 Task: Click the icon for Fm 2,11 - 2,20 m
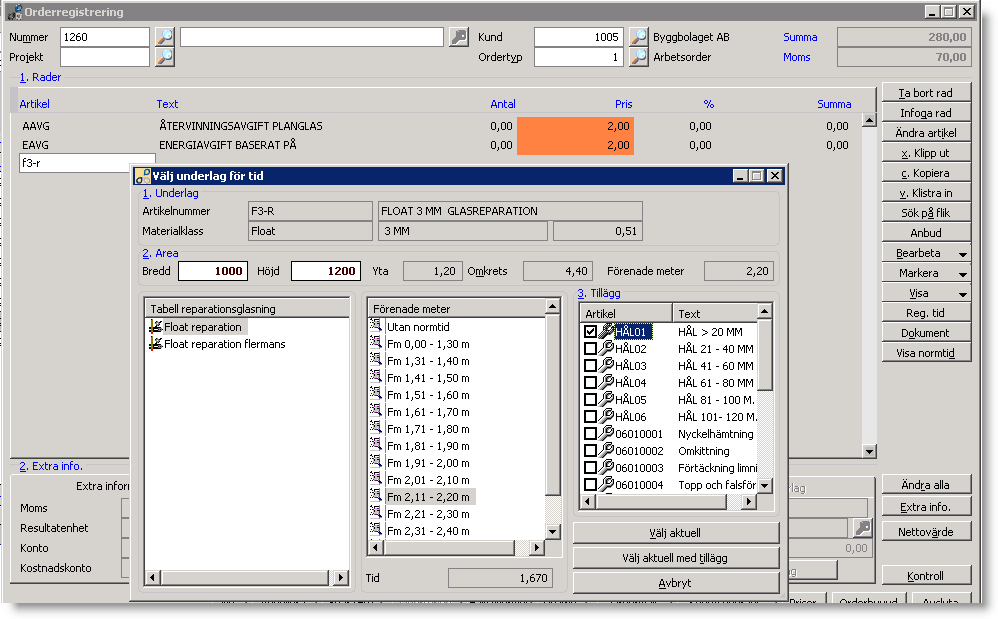pyautogui.click(x=376, y=496)
